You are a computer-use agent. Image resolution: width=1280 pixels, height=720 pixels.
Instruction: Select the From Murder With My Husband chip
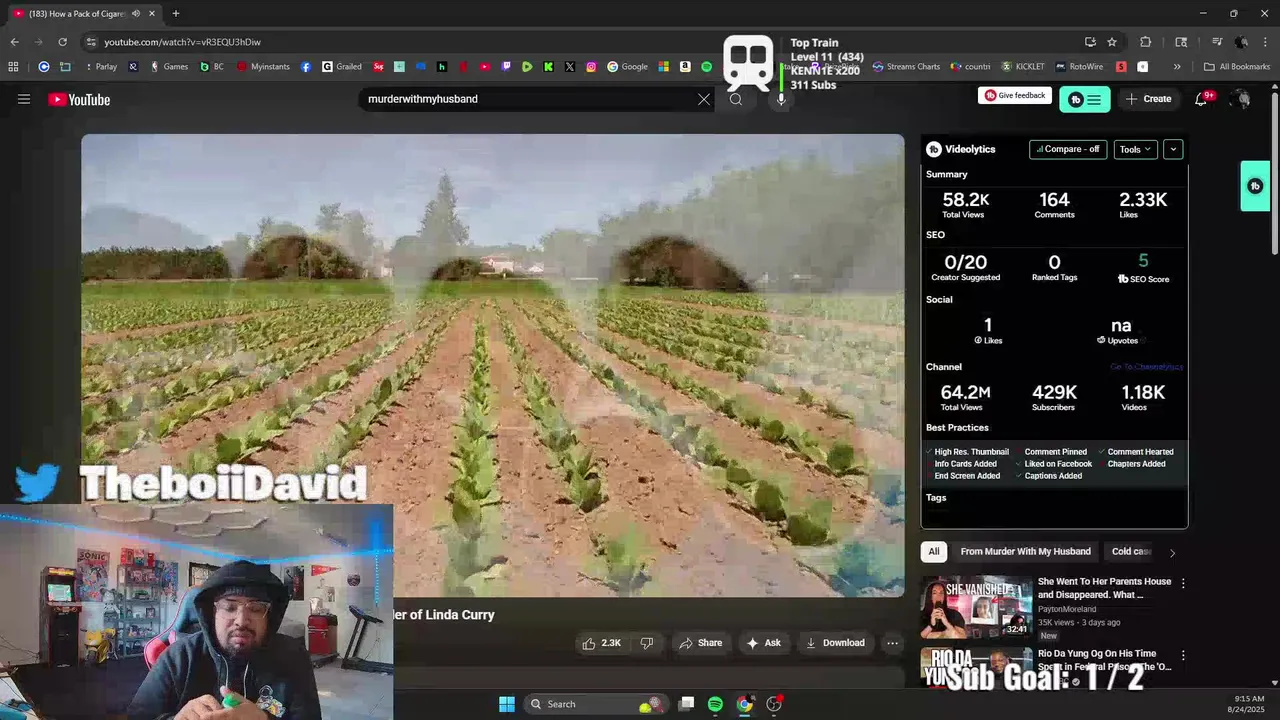point(1025,551)
